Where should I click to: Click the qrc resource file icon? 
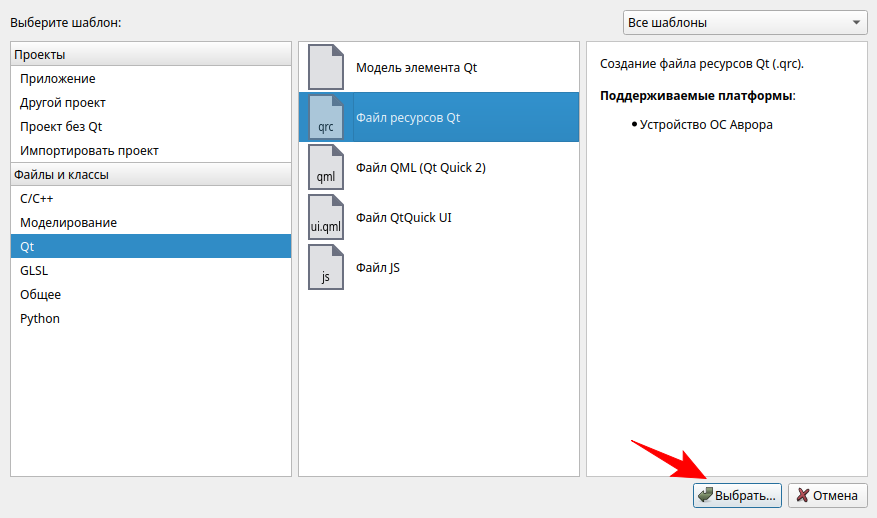pyautogui.click(x=325, y=117)
